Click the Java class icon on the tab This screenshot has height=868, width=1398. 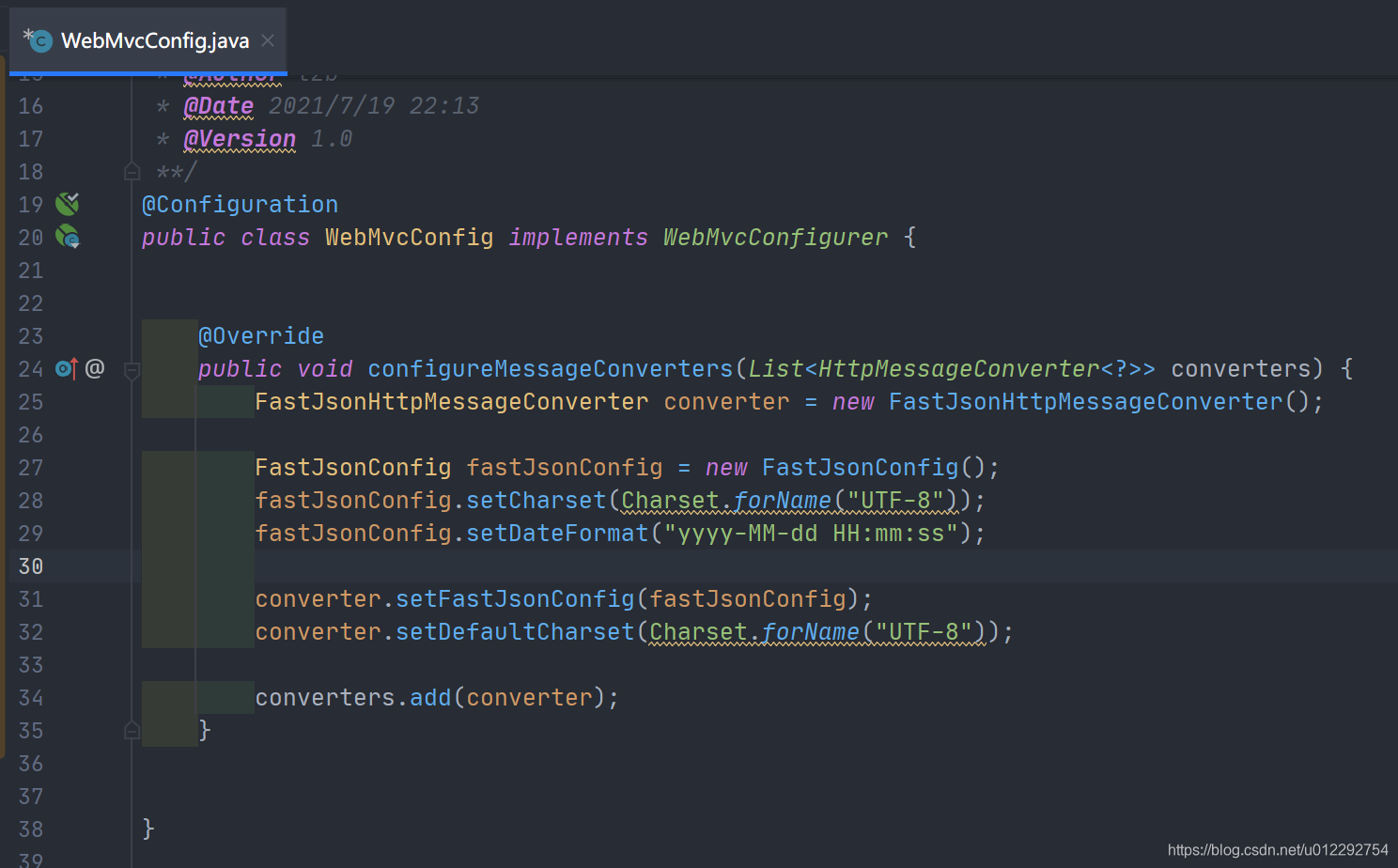[x=39, y=40]
